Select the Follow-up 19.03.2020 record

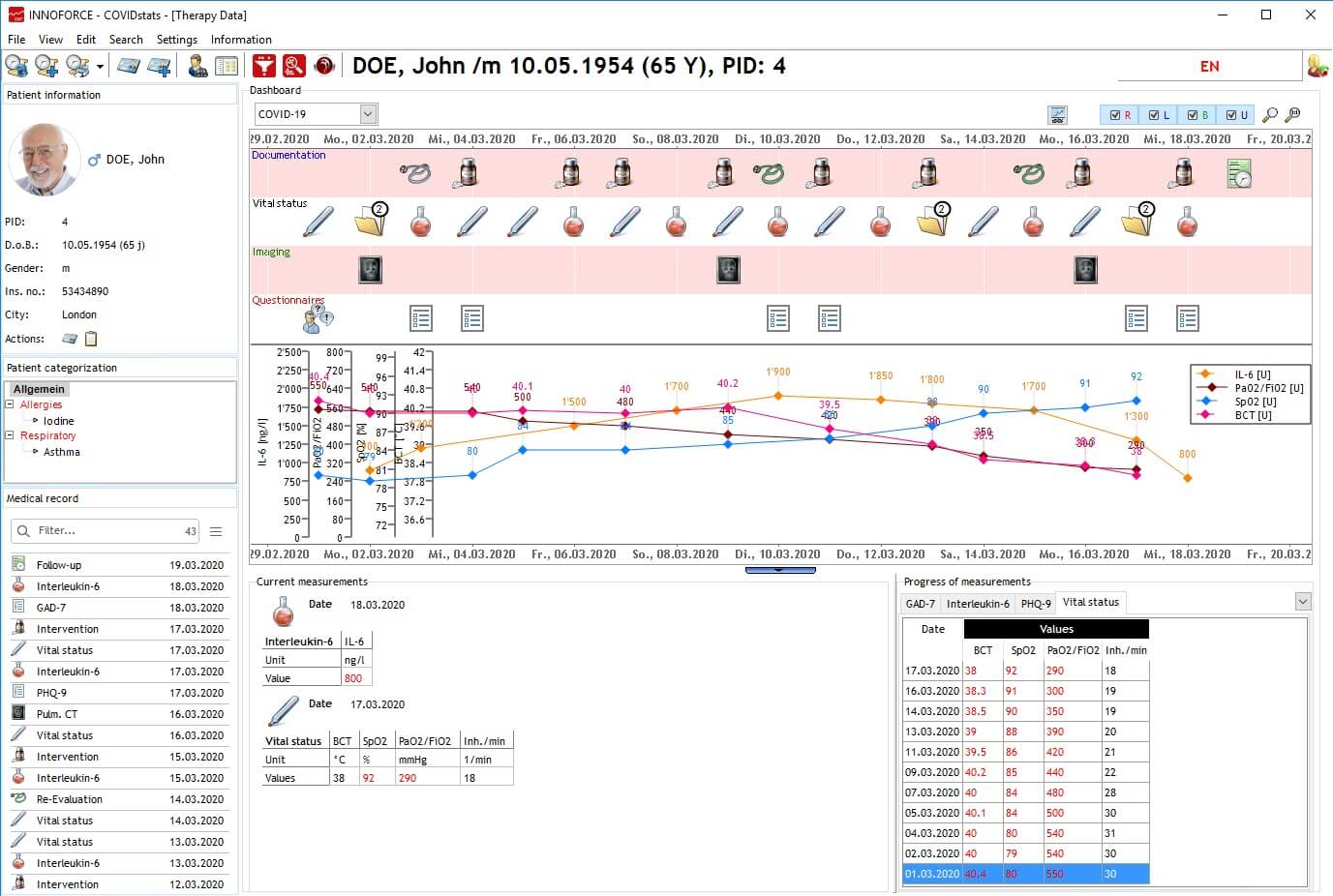[119, 565]
